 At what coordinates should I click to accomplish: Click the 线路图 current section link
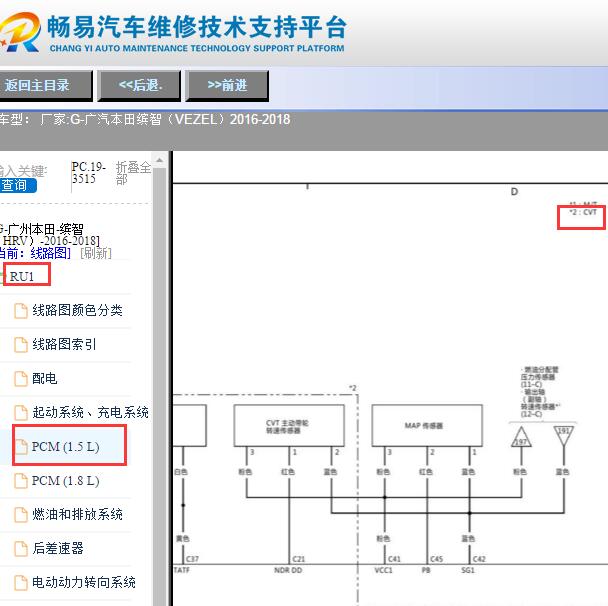click(x=49, y=253)
